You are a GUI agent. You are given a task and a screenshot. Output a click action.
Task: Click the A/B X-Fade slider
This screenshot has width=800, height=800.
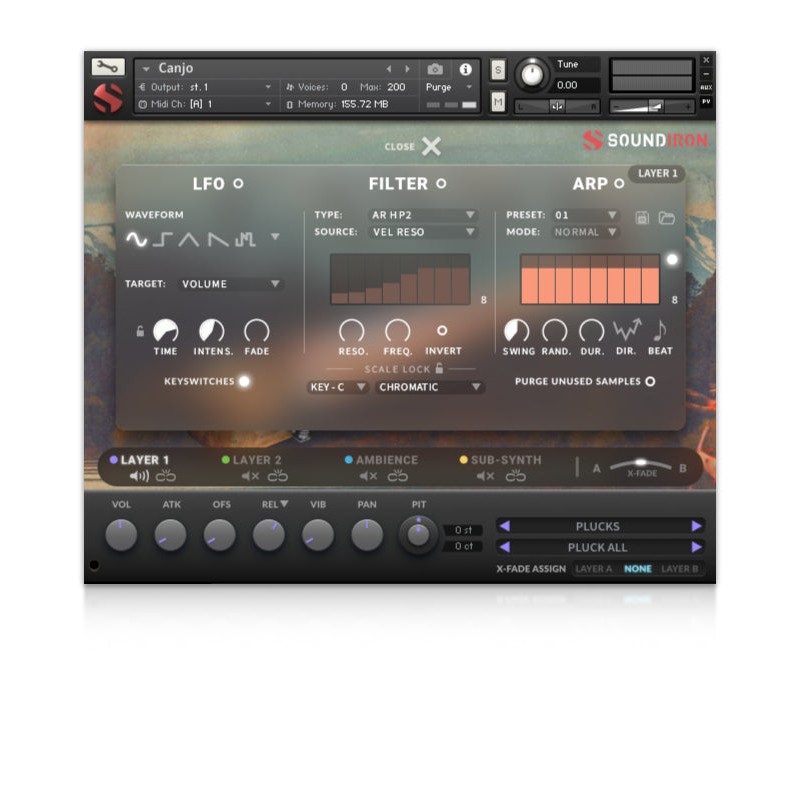click(641, 466)
